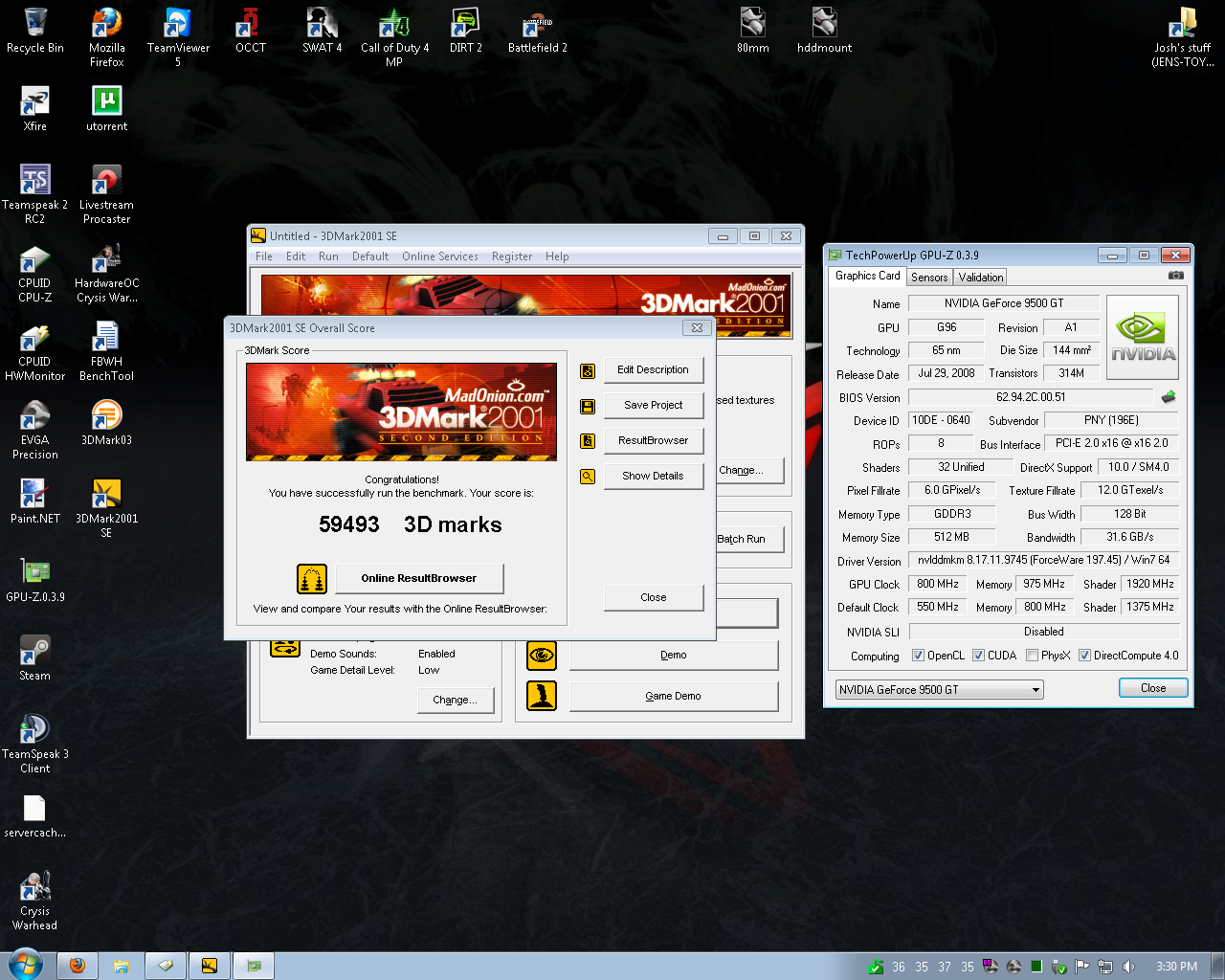Click the Driver Version field in GPU-Z
1225x980 pixels.
1043,560
